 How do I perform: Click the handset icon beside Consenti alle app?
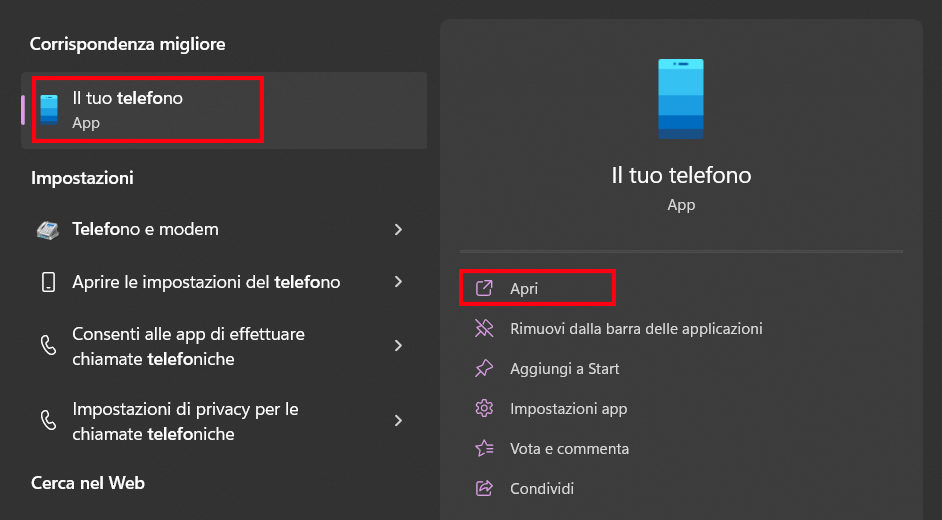(x=48, y=346)
